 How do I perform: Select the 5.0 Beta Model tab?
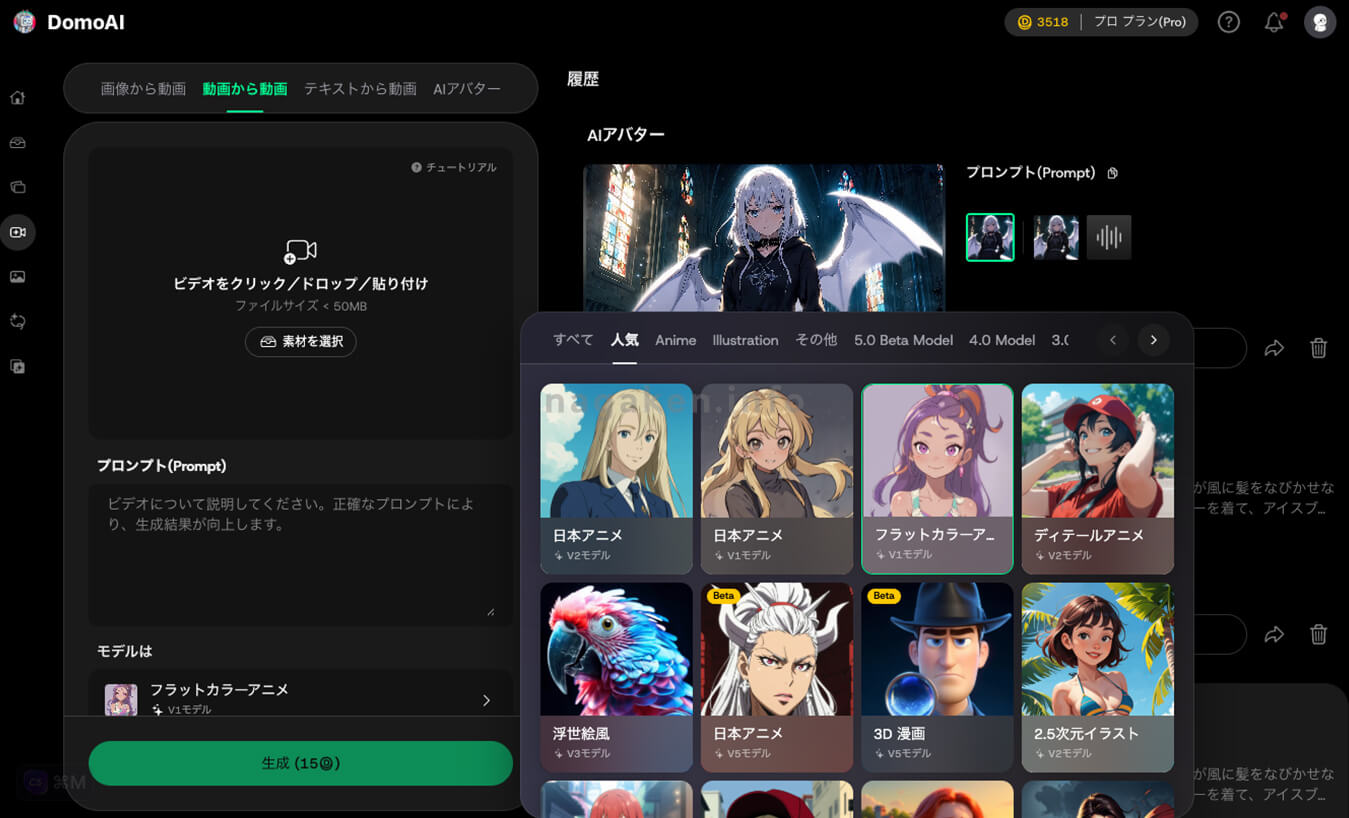click(x=903, y=340)
